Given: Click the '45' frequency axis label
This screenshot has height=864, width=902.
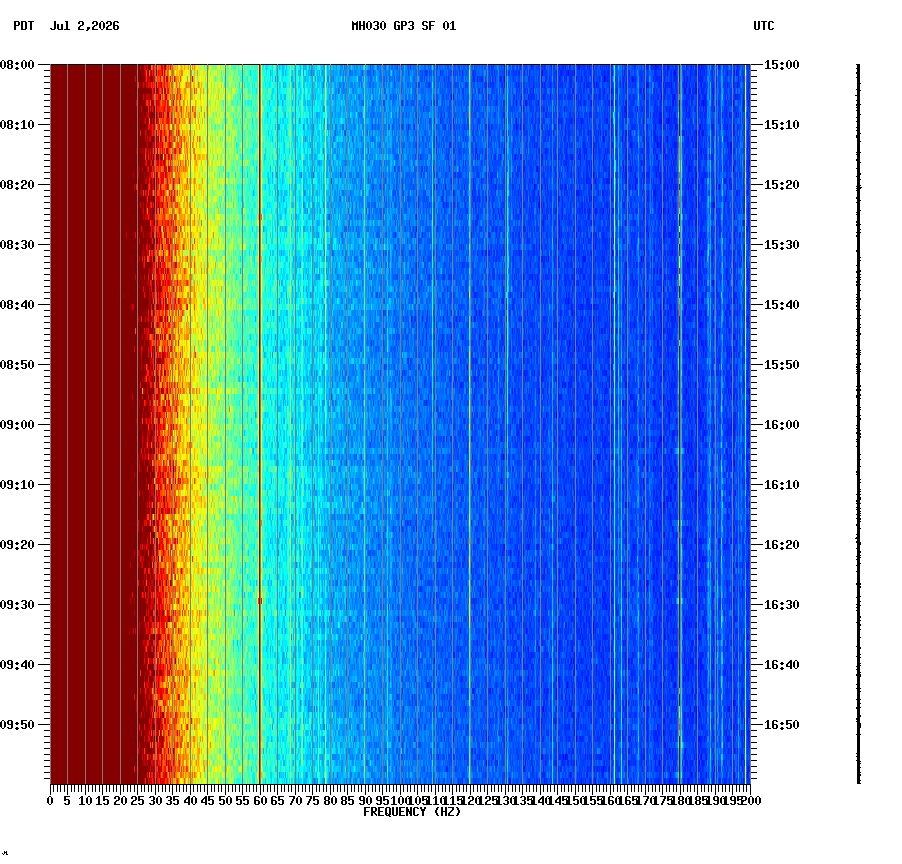Looking at the screenshot, I should 208,801.
